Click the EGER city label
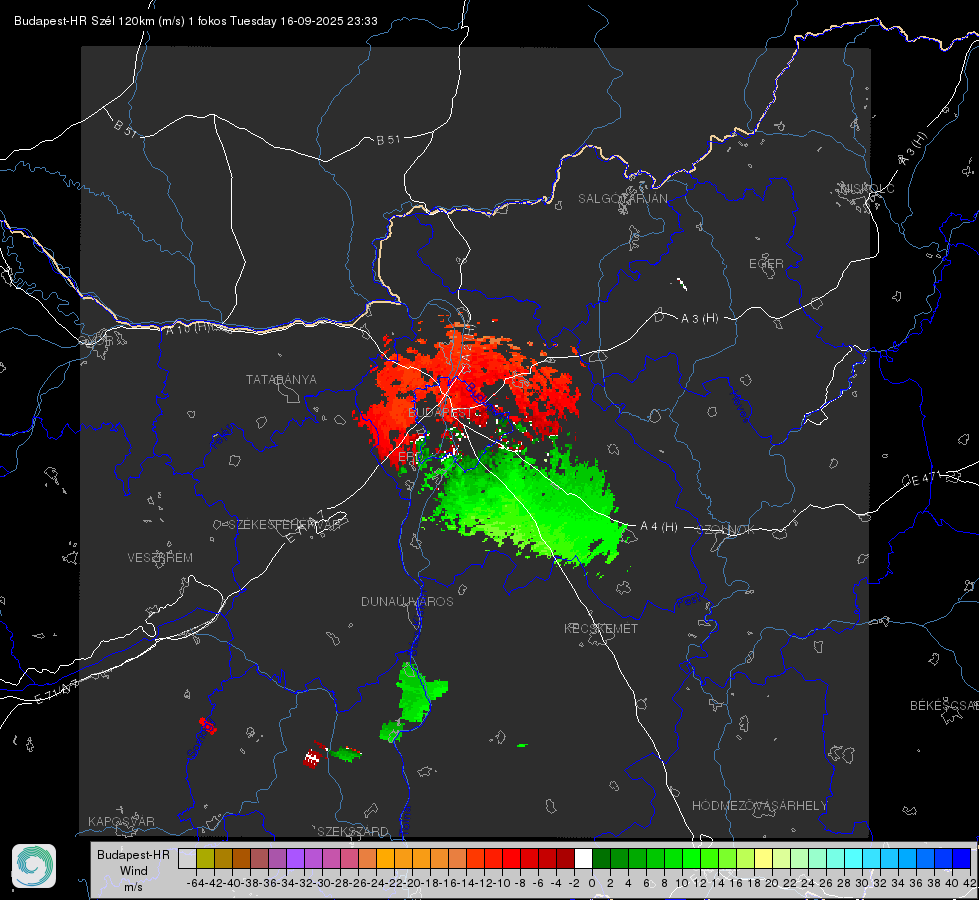Screen dimensions: 979x900 point(766,264)
